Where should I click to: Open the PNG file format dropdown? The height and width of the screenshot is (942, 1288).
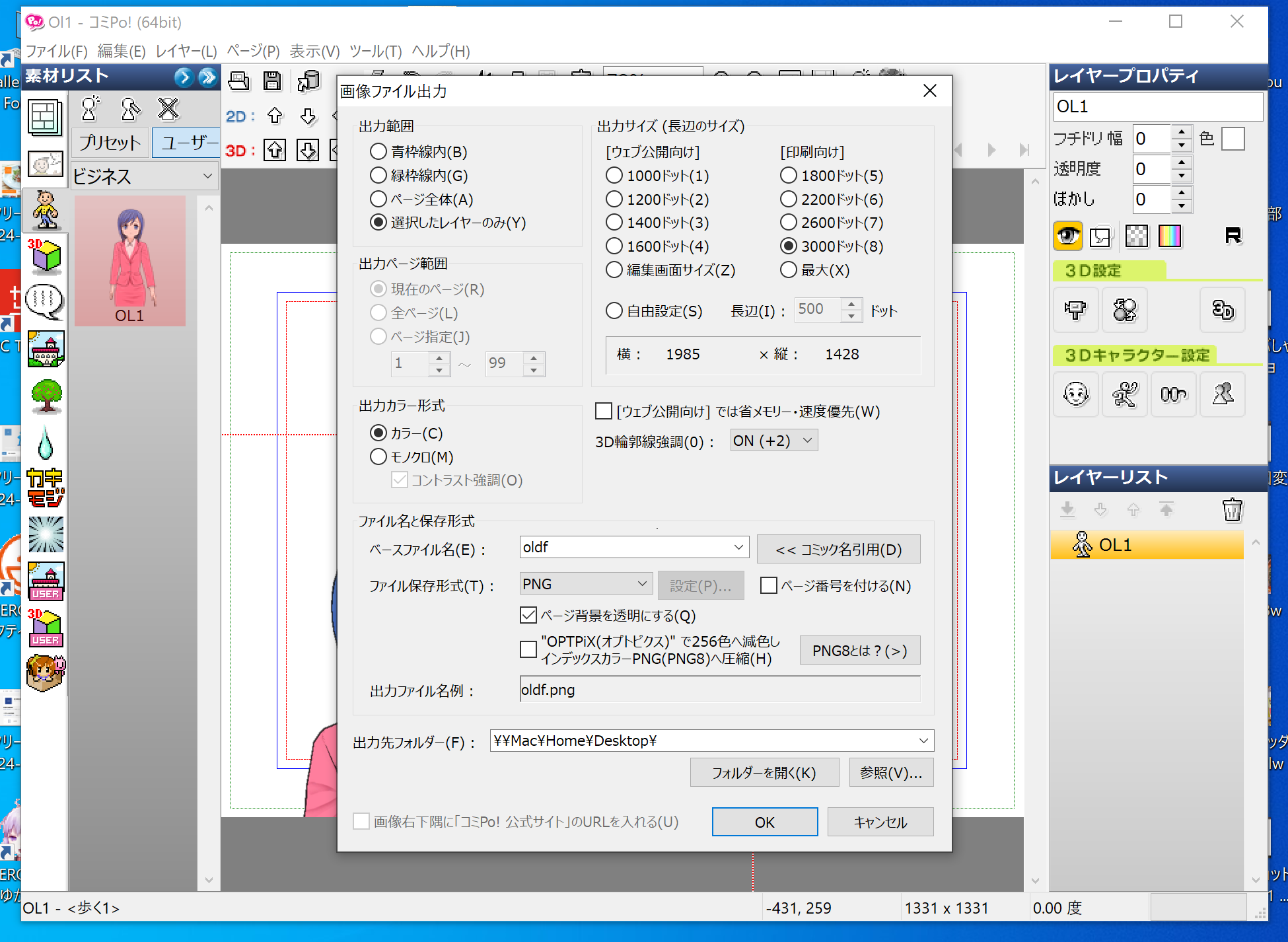pyautogui.click(x=585, y=584)
